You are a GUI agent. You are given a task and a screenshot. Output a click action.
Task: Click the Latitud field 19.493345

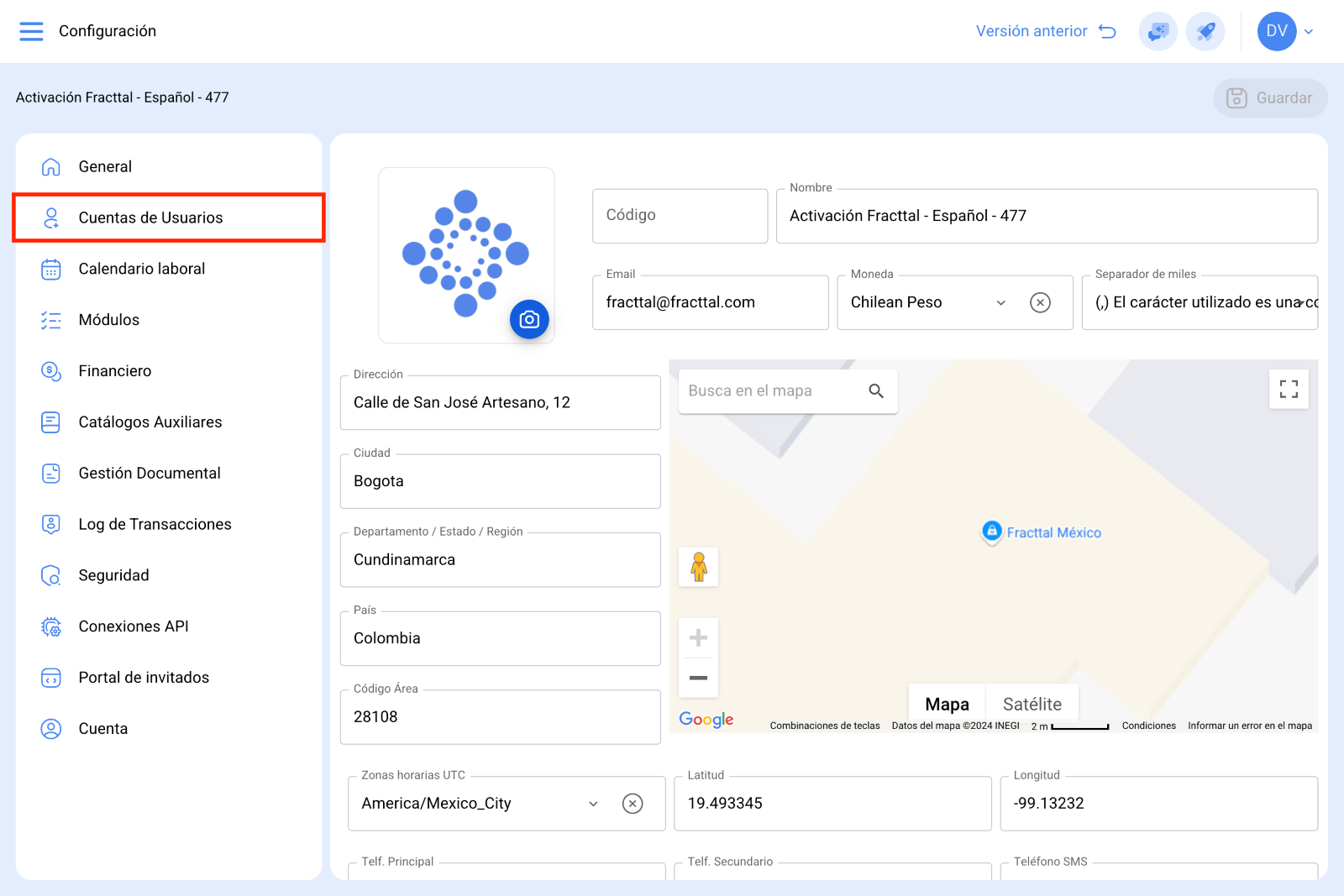click(x=832, y=804)
